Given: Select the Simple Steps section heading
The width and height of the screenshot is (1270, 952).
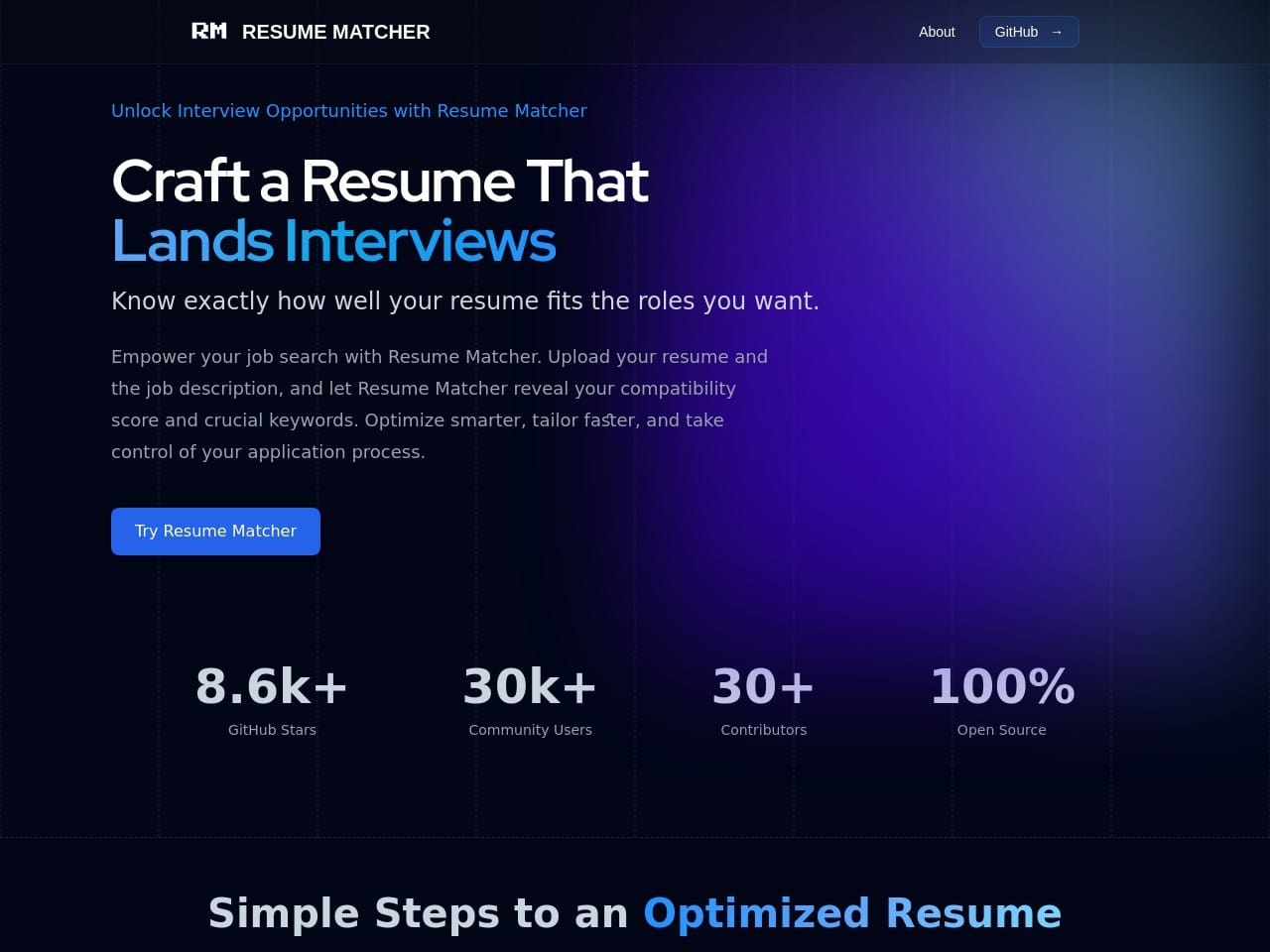Looking at the screenshot, I should [635, 912].
